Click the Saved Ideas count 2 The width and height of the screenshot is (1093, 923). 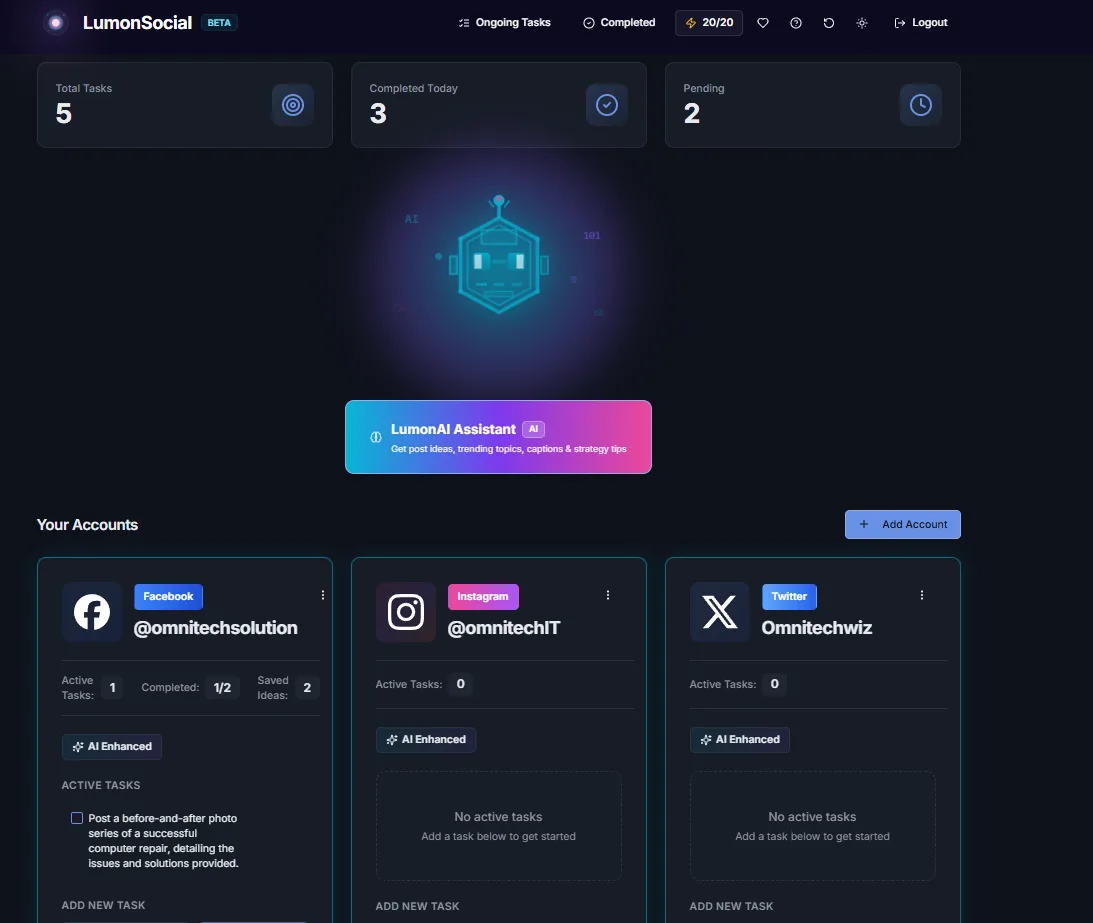point(307,688)
